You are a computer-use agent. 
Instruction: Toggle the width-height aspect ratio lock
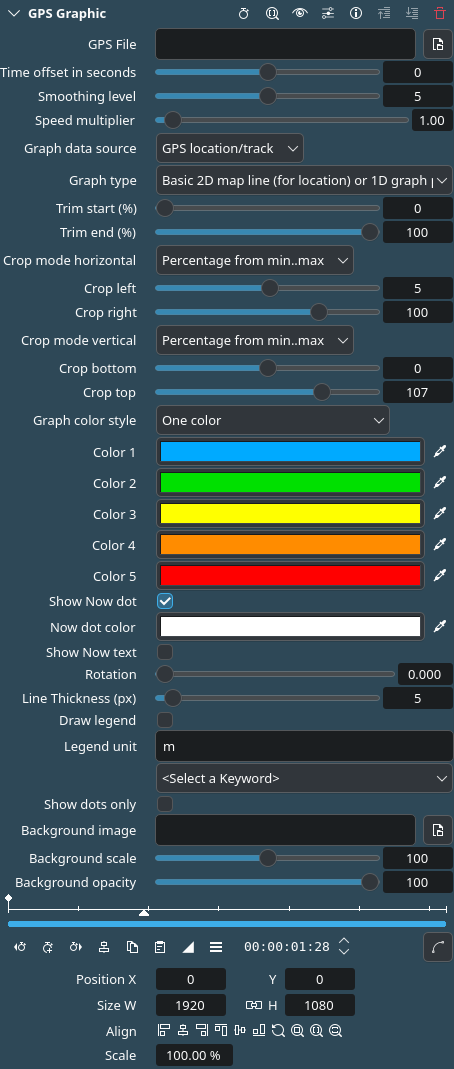click(254, 1005)
